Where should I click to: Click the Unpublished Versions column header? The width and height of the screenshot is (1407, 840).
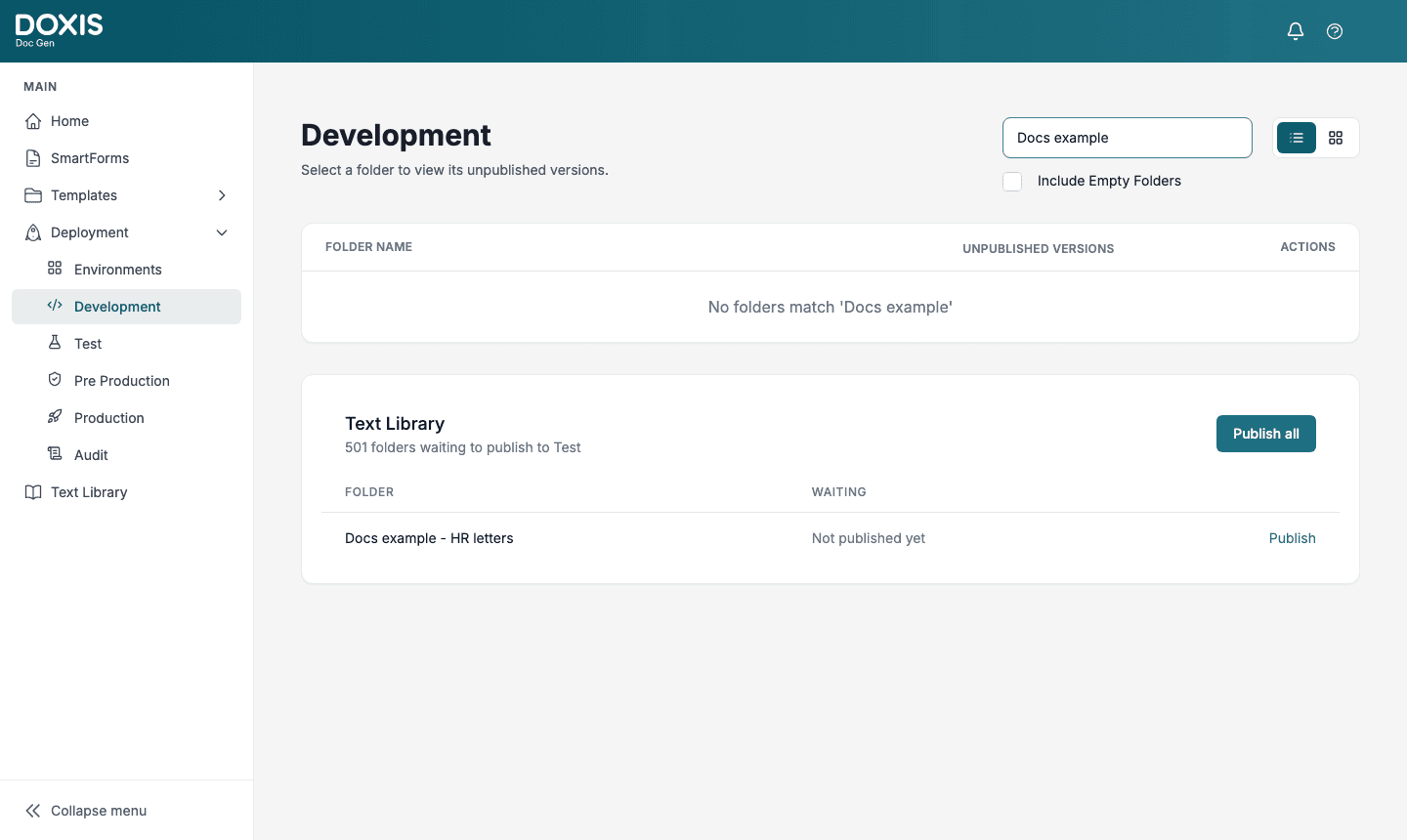(1038, 249)
